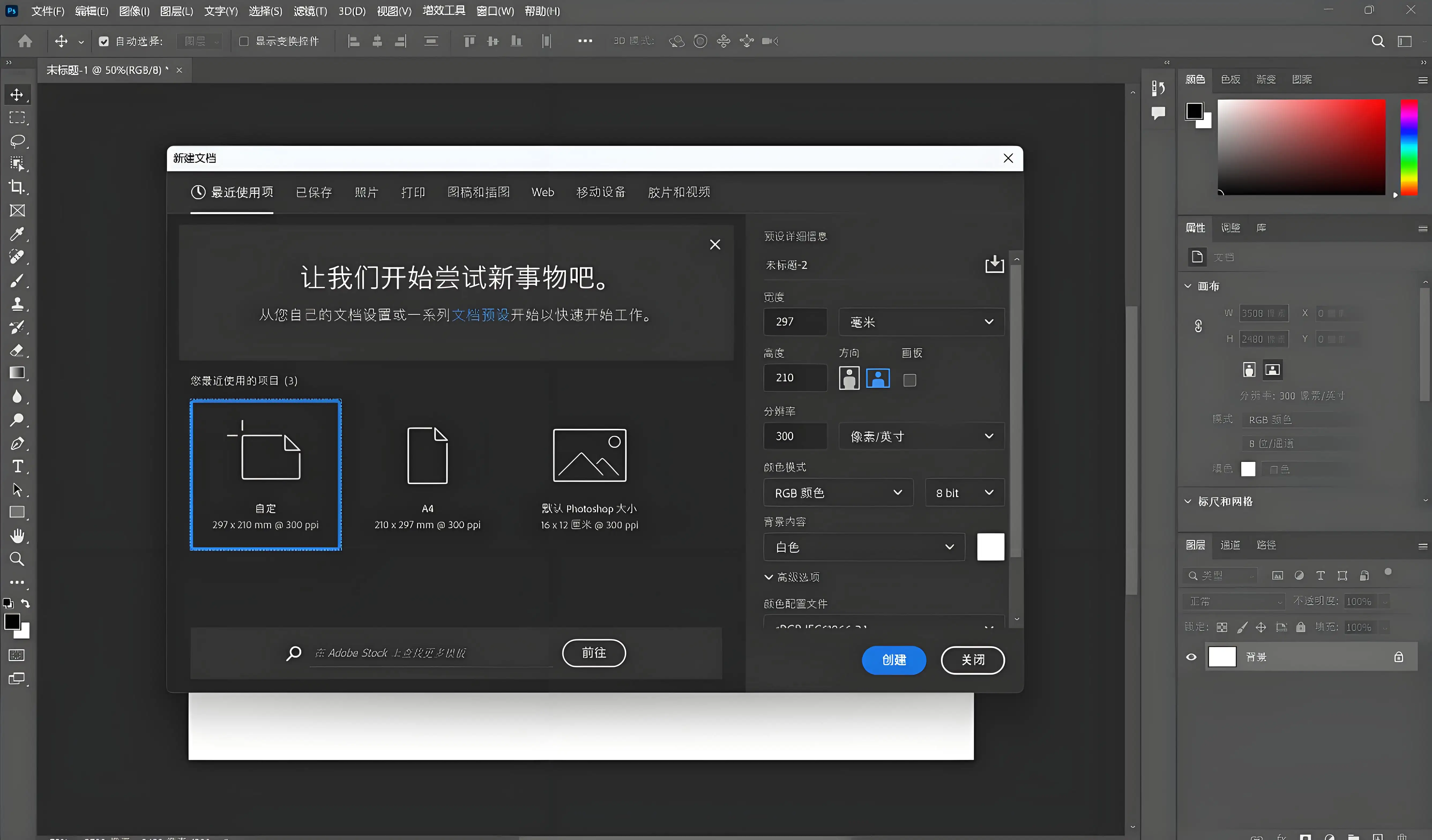This screenshot has height=840, width=1432.
Task: Open the 文件(F) menu
Action: (48, 11)
